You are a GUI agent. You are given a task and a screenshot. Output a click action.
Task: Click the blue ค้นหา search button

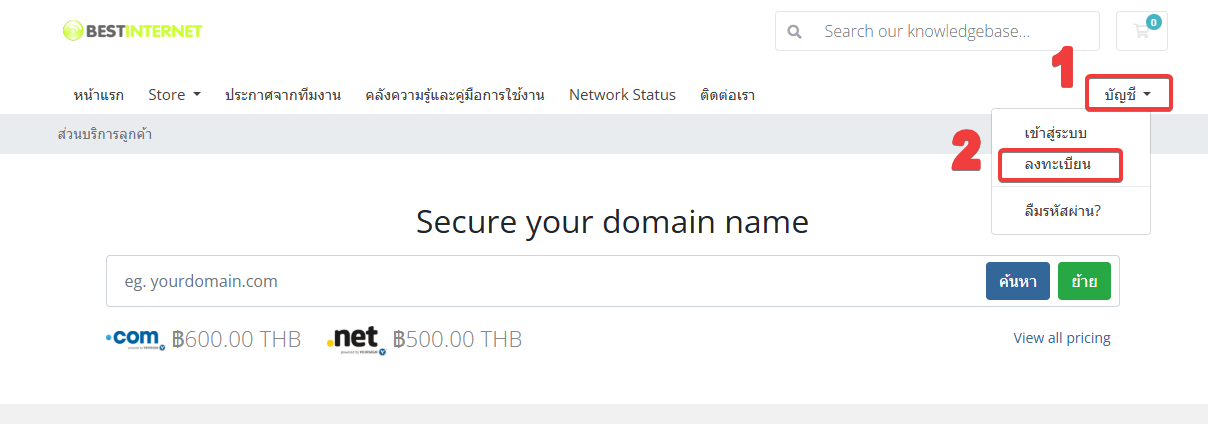[1018, 281]
